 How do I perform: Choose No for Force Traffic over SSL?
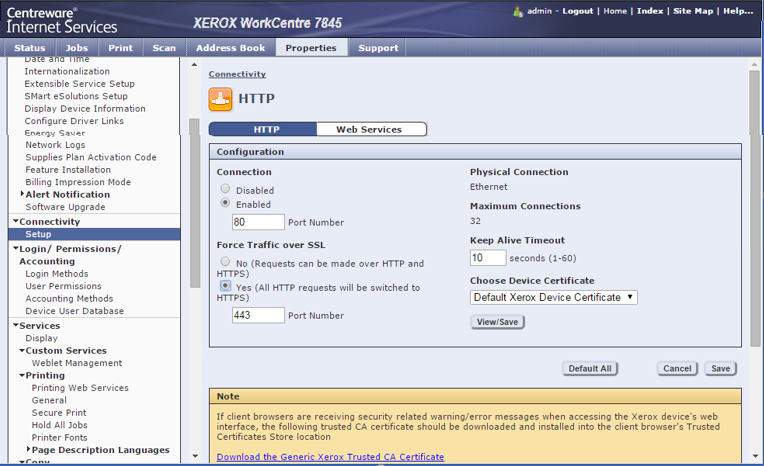pos(225,262)
